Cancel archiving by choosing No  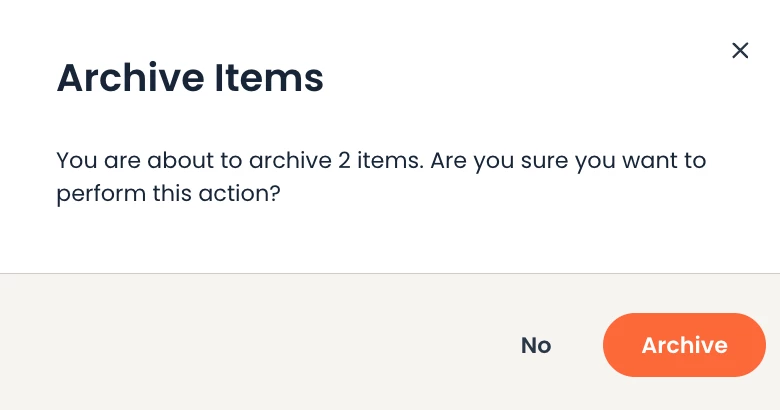[536, 345]
